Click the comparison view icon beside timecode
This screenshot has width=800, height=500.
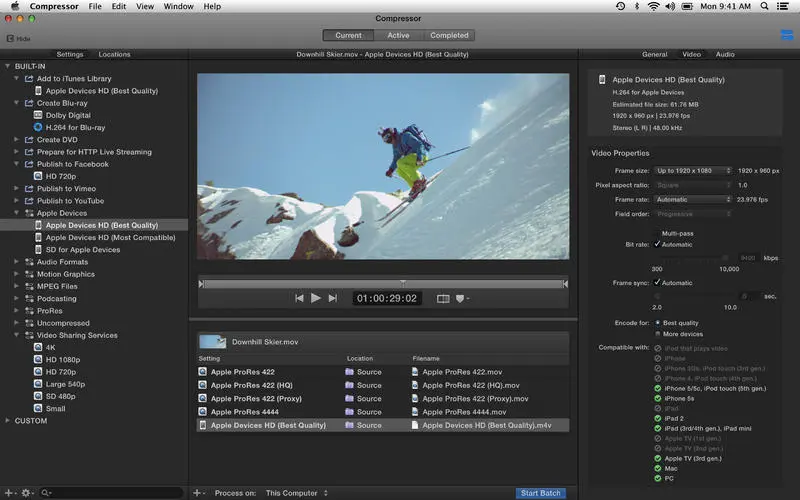[443, 298]
